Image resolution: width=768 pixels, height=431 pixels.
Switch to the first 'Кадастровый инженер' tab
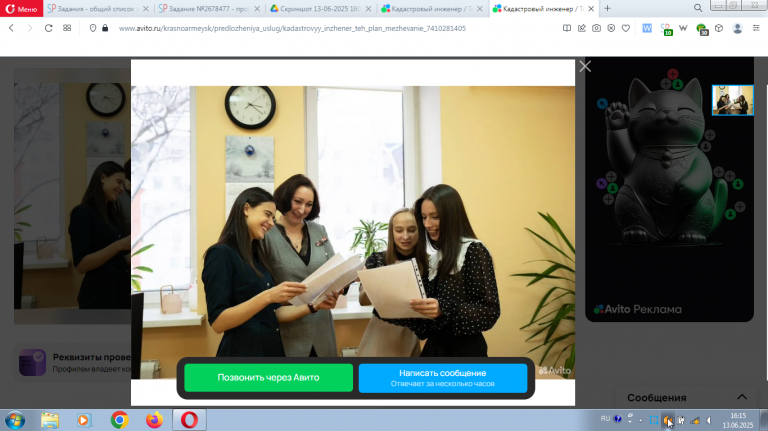(432, 9)
